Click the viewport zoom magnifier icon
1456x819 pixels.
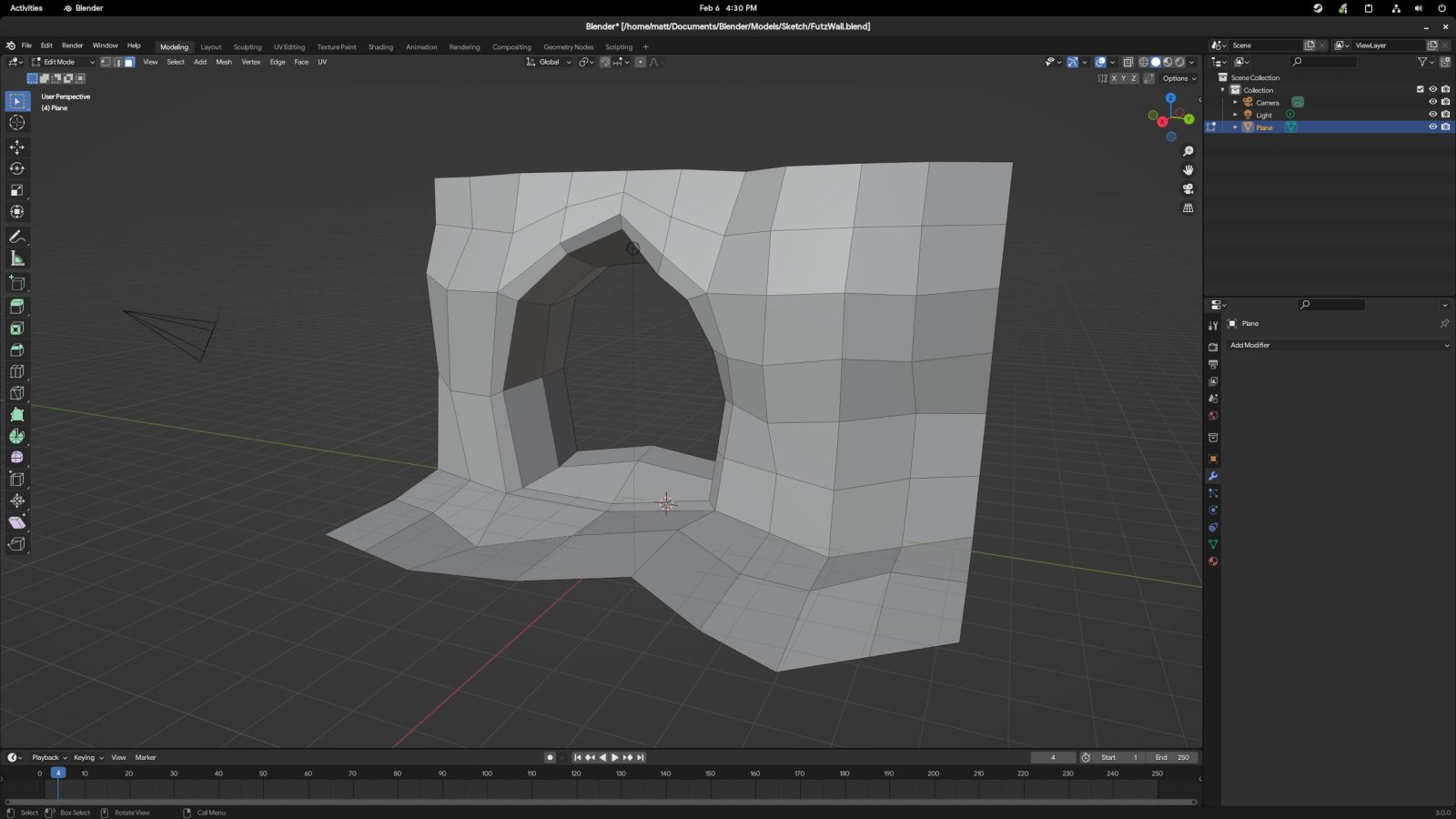(1188, 151)
